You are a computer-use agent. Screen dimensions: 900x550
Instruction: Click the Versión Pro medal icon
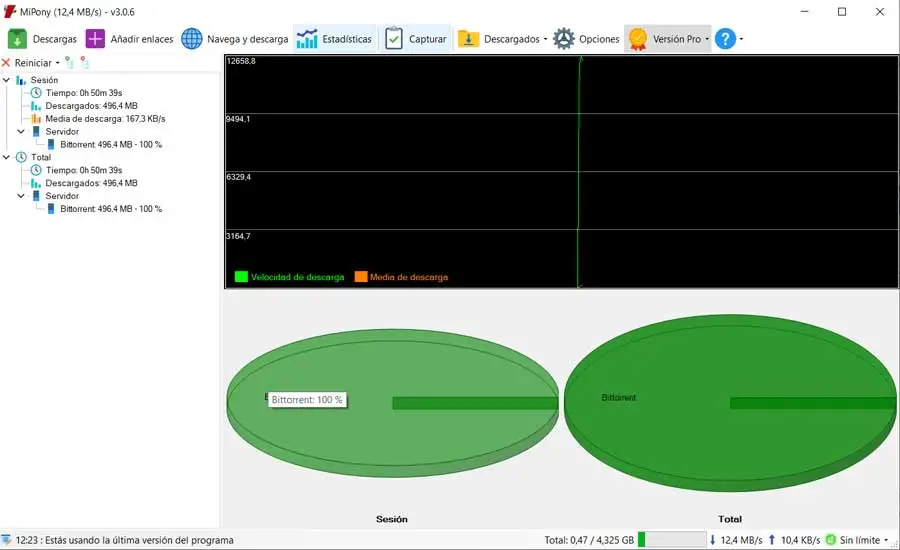click(638, 39)
